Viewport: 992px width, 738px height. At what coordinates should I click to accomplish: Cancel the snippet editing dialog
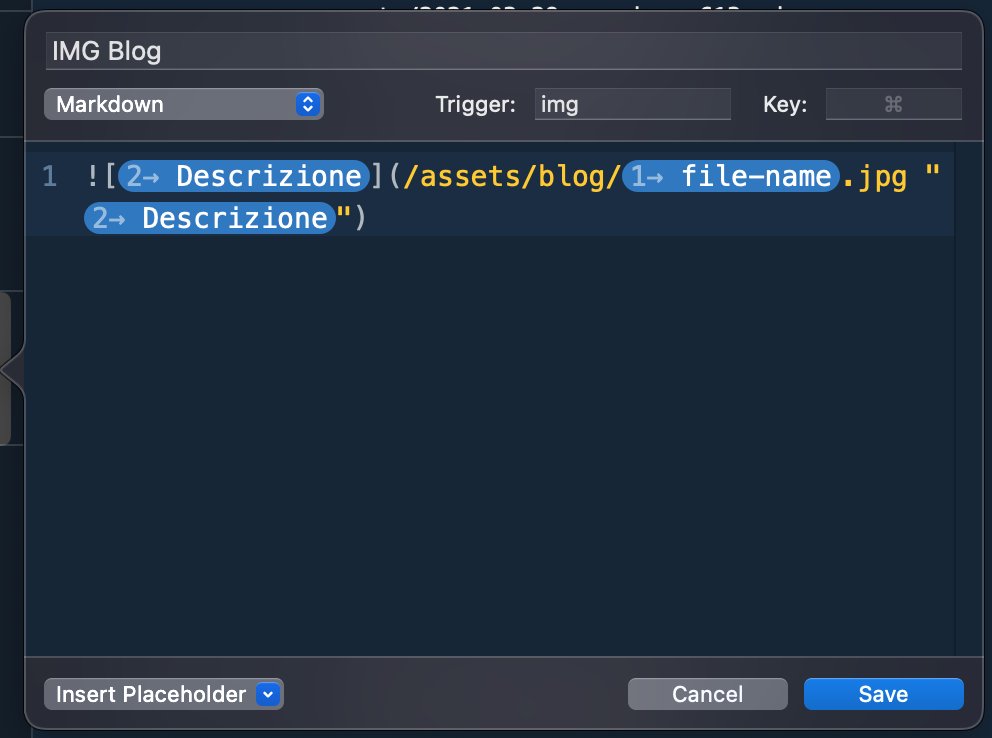pyautogui.click(x=707, y=694)
